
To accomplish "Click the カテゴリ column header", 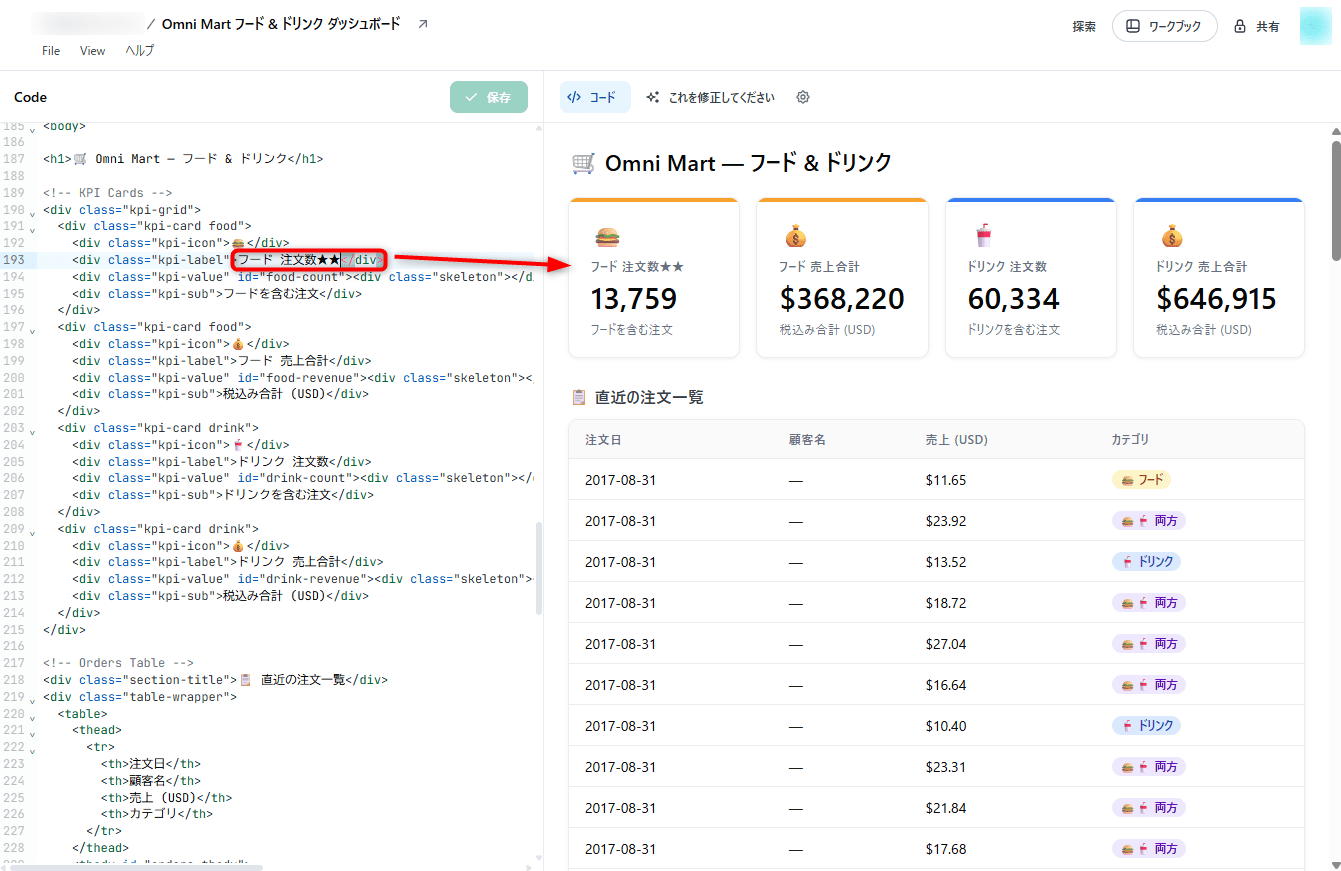I will click(1130, 440).
